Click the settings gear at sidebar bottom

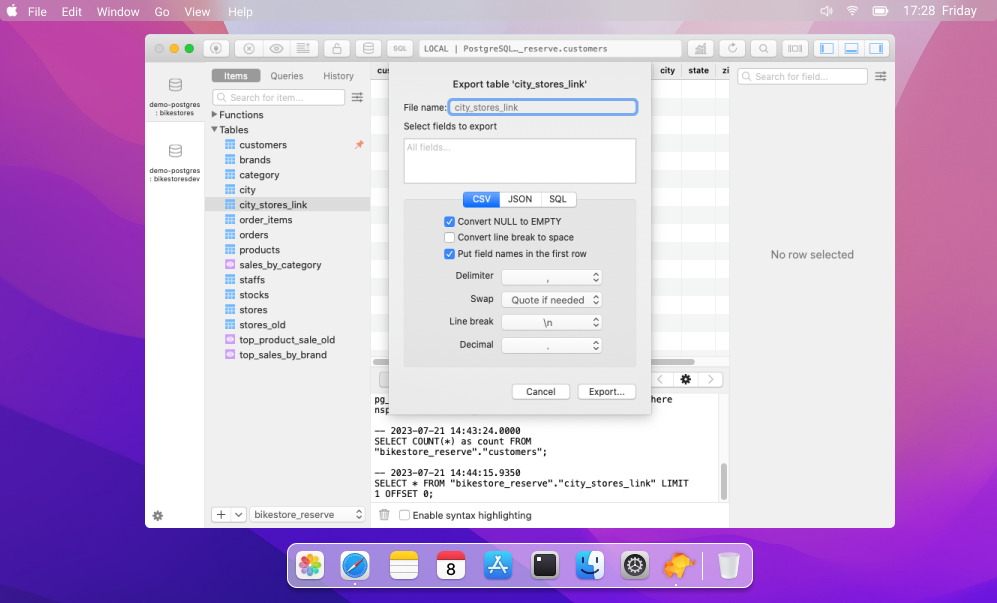(x=158, y=515)
